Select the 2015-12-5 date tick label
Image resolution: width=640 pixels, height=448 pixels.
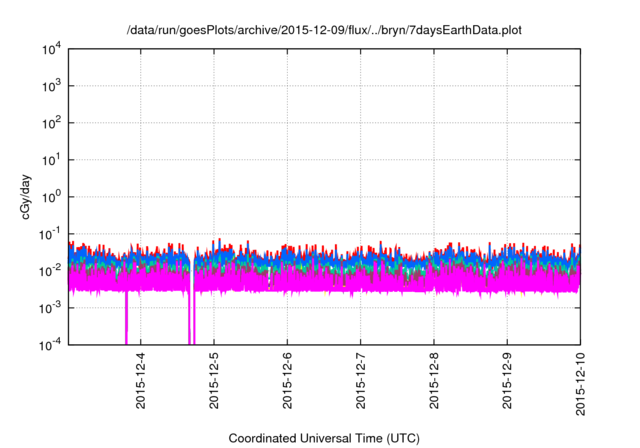[214, 381]
